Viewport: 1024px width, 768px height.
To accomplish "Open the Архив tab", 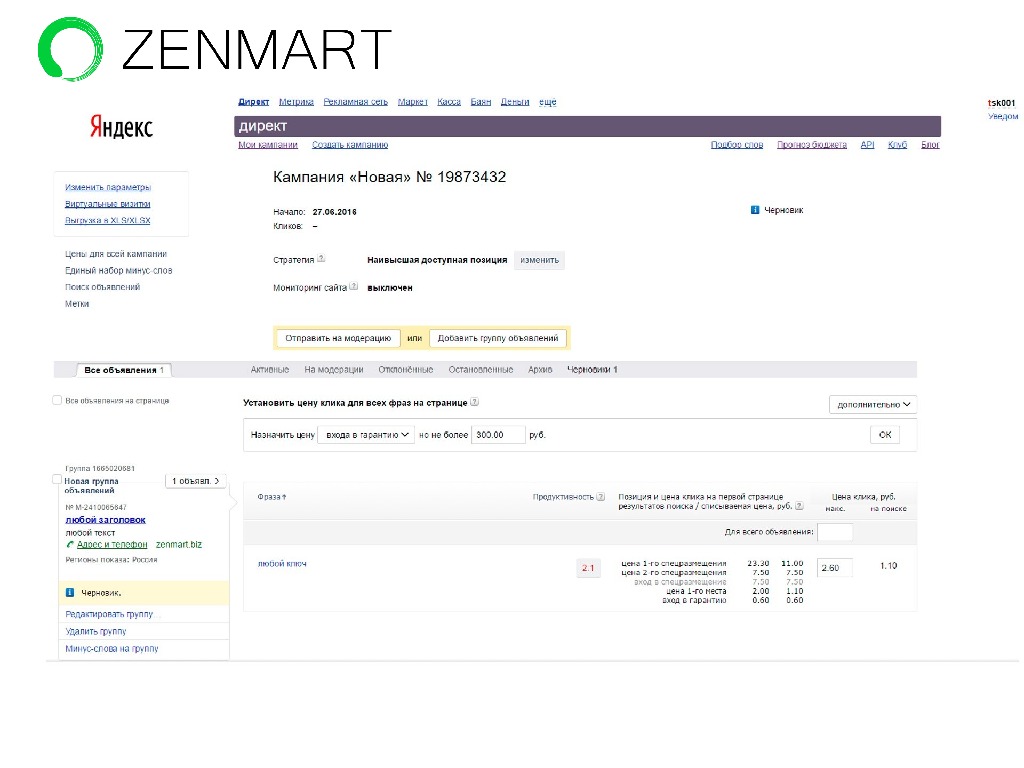I will 540,370.
